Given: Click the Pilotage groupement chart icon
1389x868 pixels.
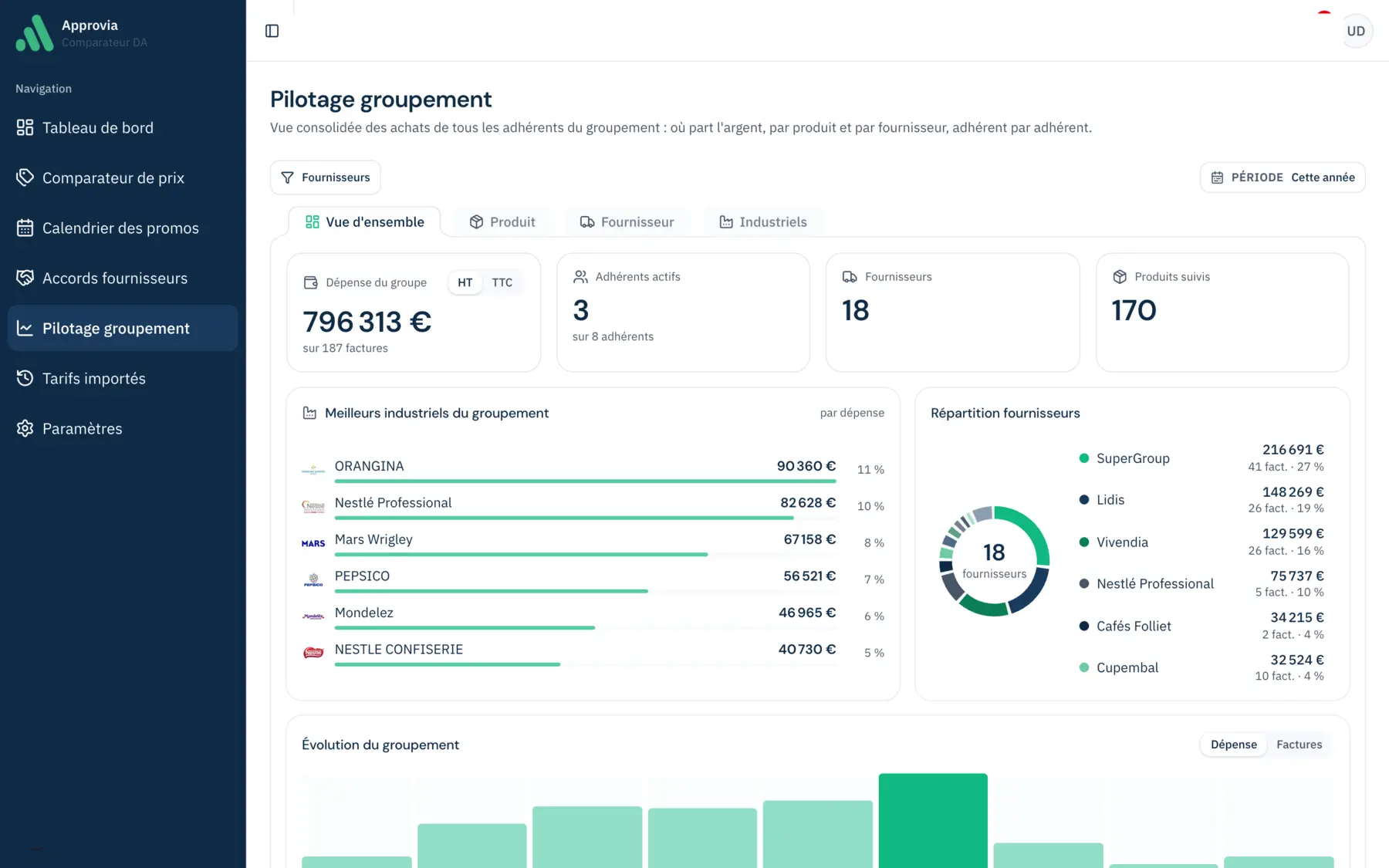Looking at the screenshot, I should (x=25, y=328).
